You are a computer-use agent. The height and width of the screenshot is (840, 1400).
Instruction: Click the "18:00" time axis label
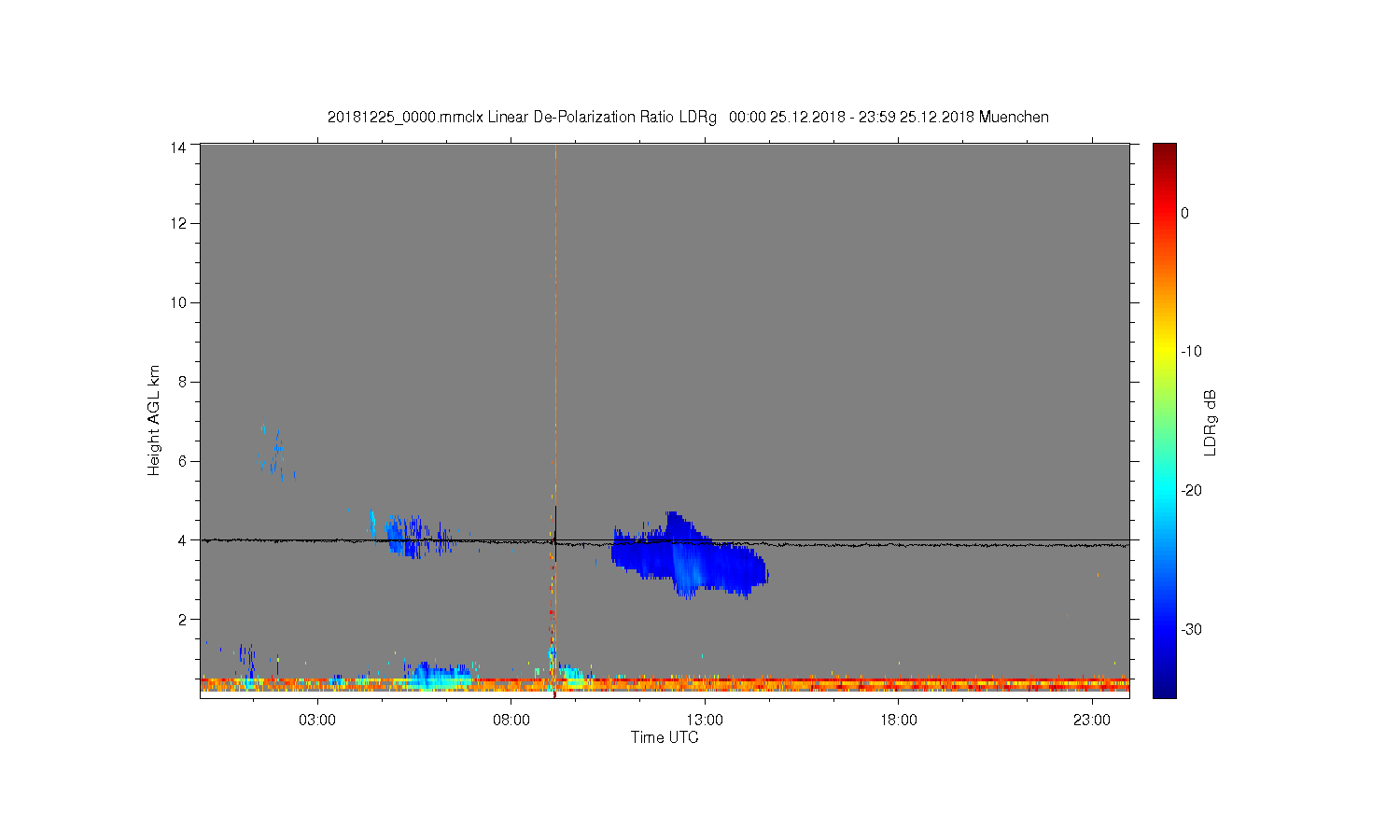(898, 721)
